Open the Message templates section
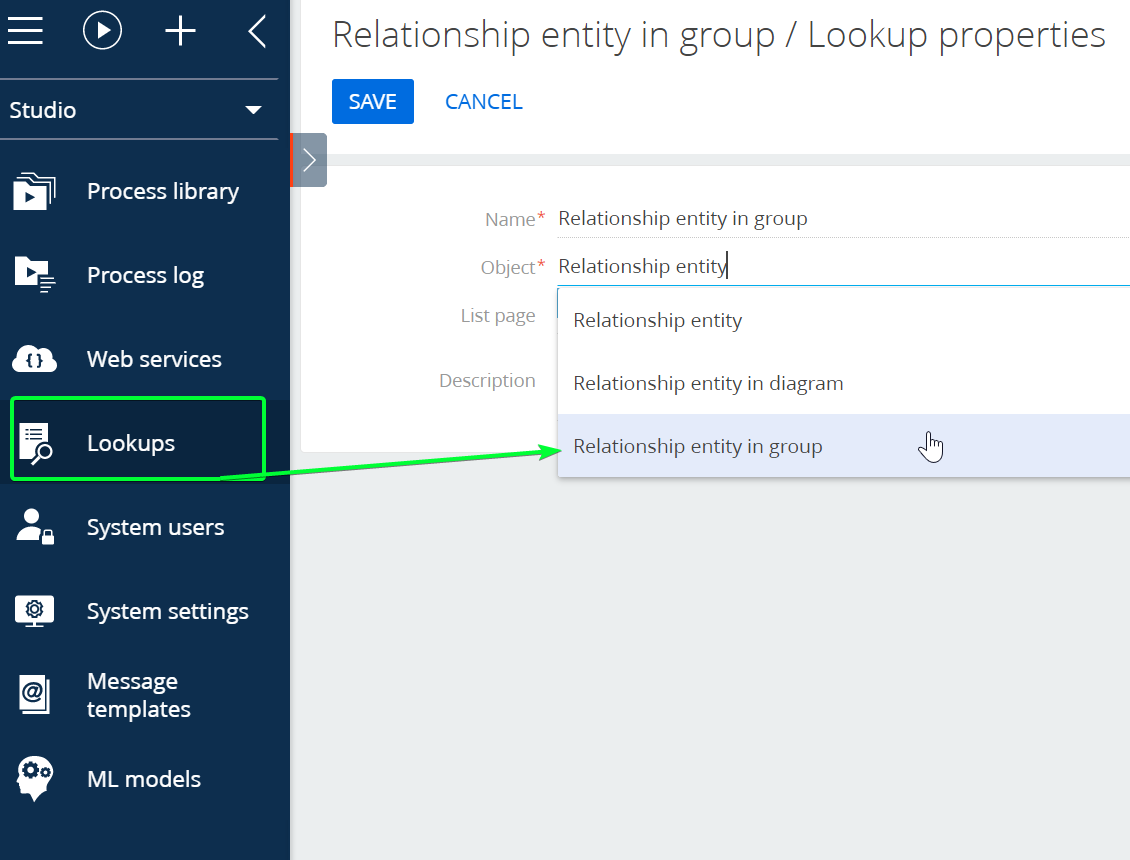This screenshot has width=1130, height=860. (x=139, y=695)
